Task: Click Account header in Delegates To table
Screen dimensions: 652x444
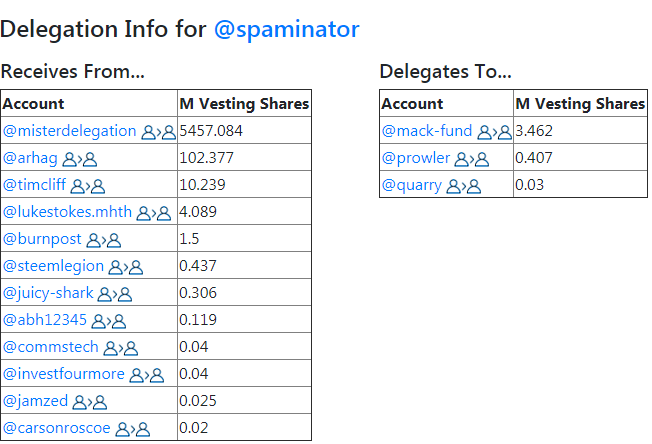Action: (x=413, y=103)
